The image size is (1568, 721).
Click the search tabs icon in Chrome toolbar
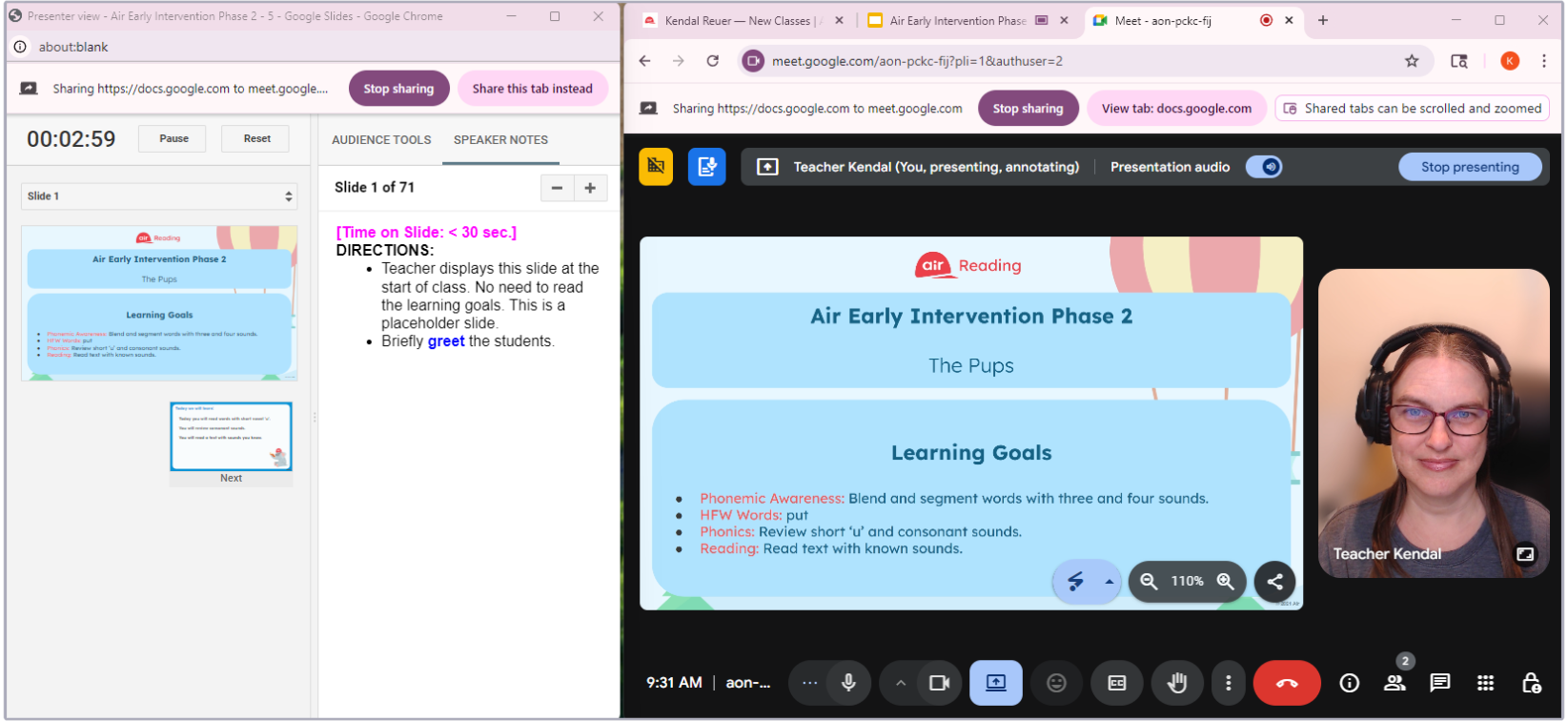(1459, 61)
